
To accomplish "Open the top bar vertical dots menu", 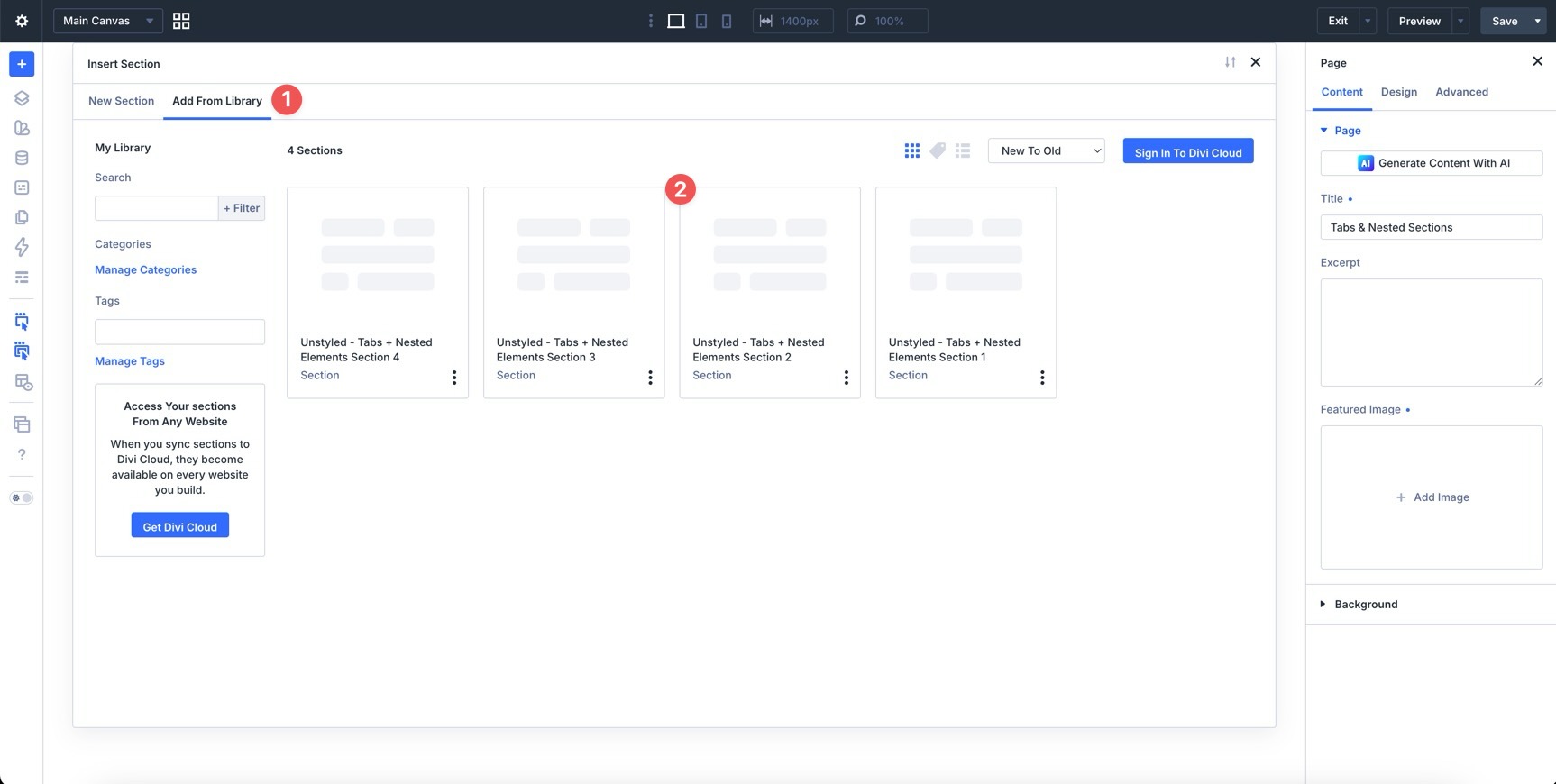I will pyautogui.click(x=651, y=21).
